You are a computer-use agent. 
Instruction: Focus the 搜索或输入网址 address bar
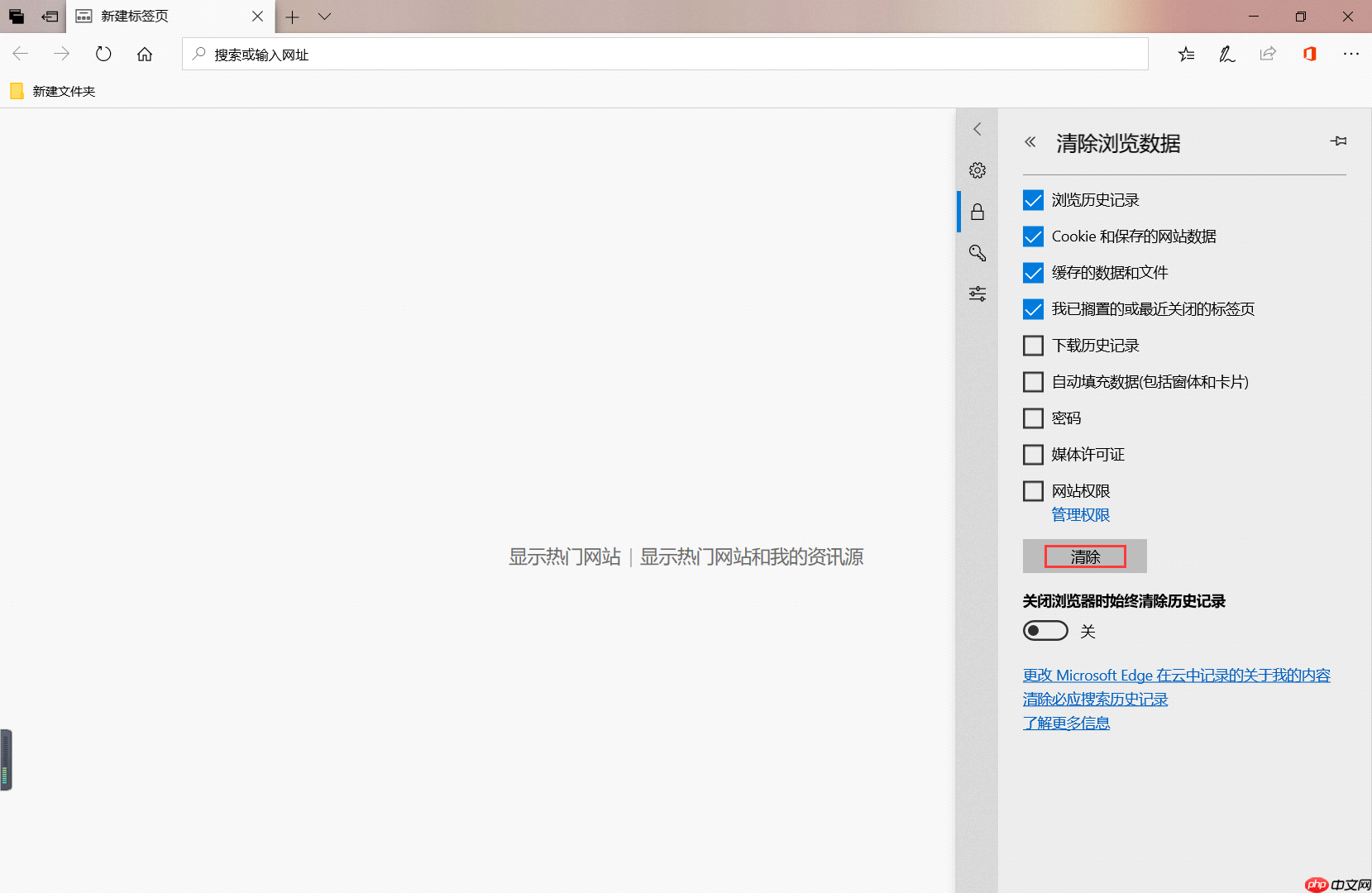click(x=665, y=54)
